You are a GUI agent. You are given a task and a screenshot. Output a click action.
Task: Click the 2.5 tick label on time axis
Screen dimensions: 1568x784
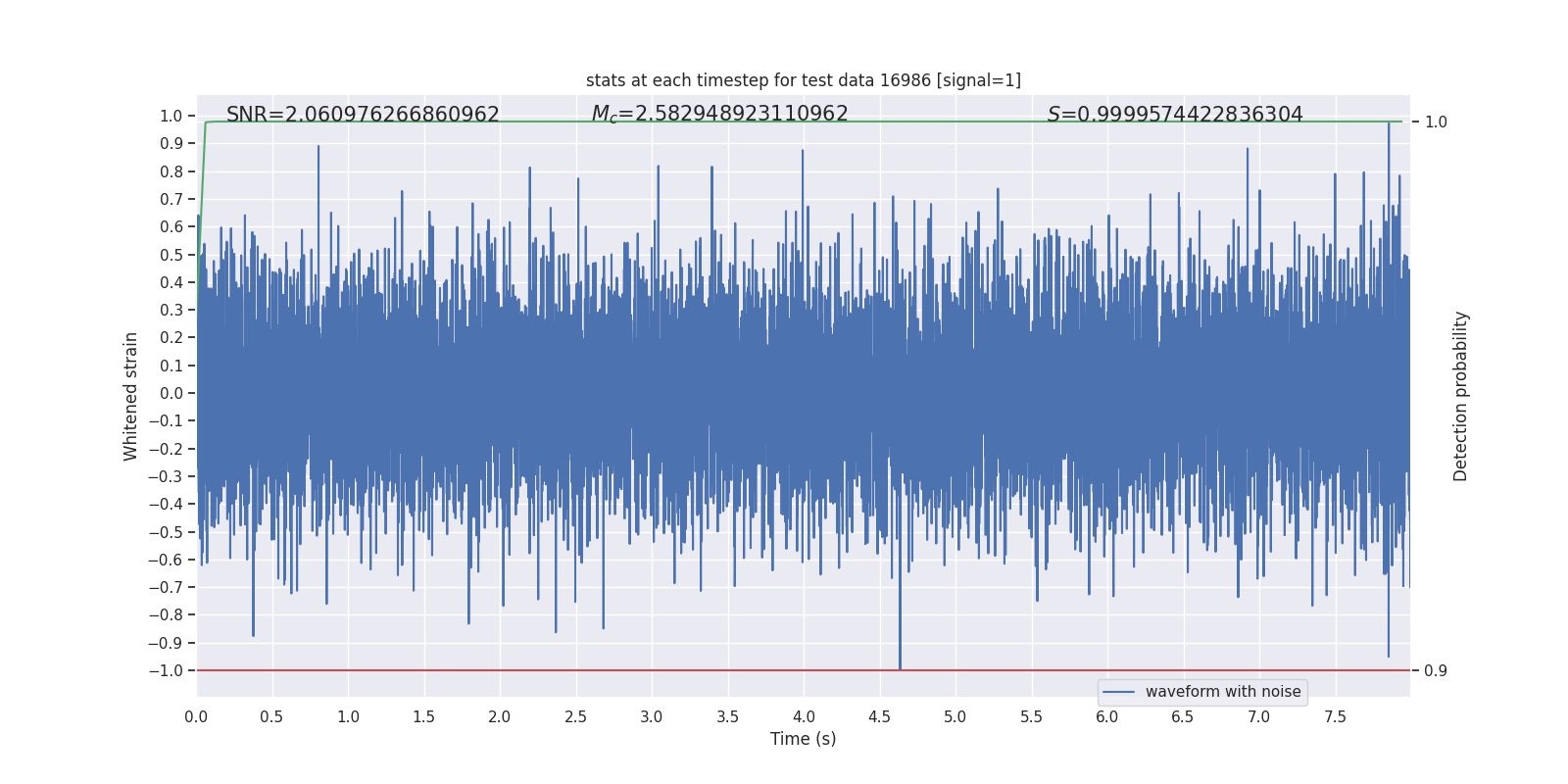pos(575,716)
